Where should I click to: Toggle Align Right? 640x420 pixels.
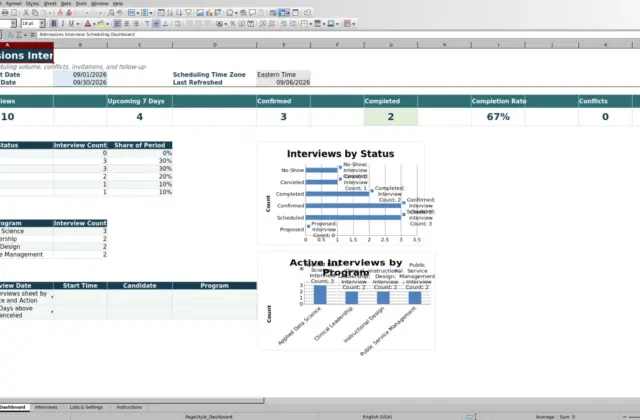pos(136,24)
